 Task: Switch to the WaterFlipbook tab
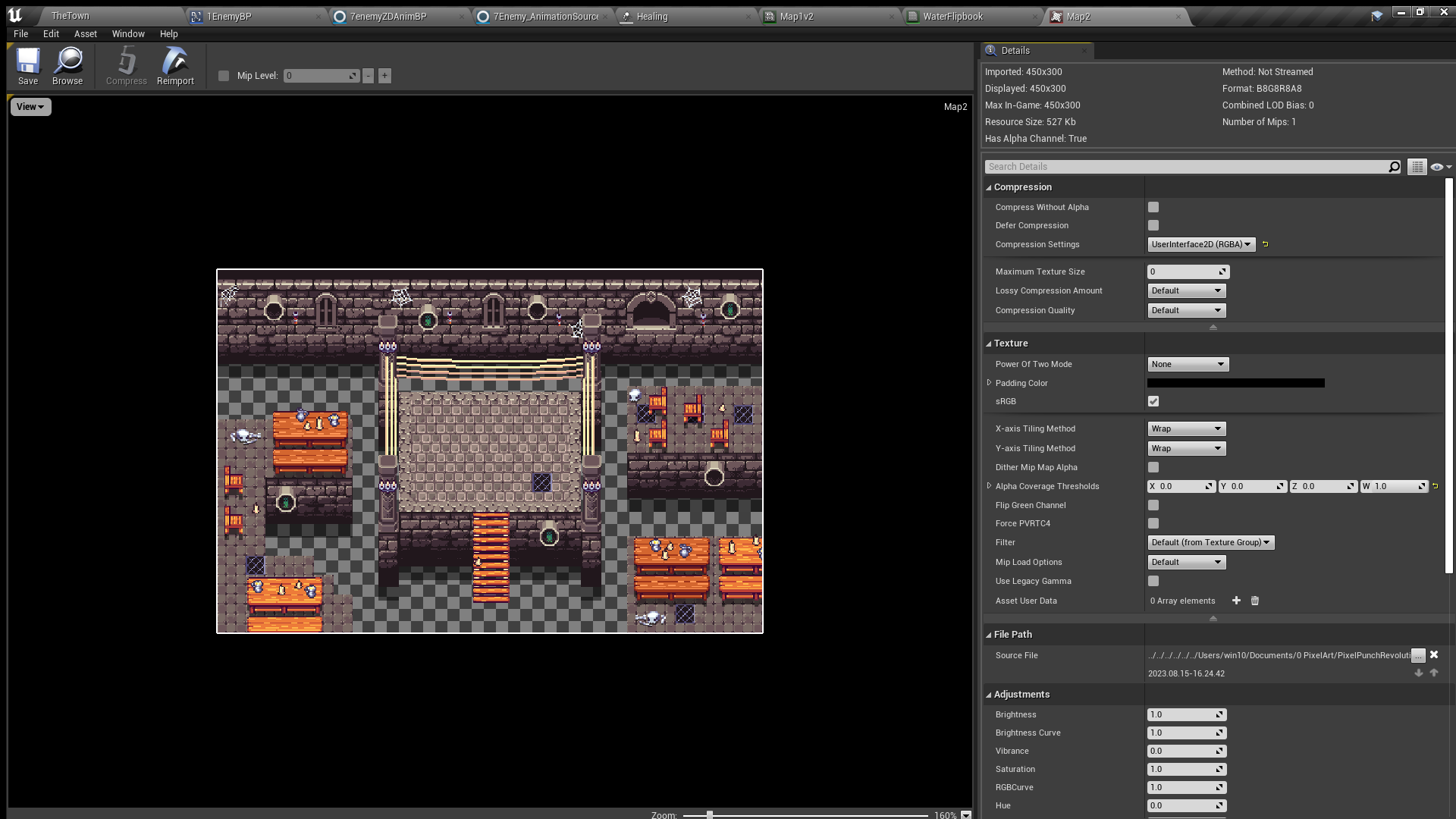pos(952,16)
